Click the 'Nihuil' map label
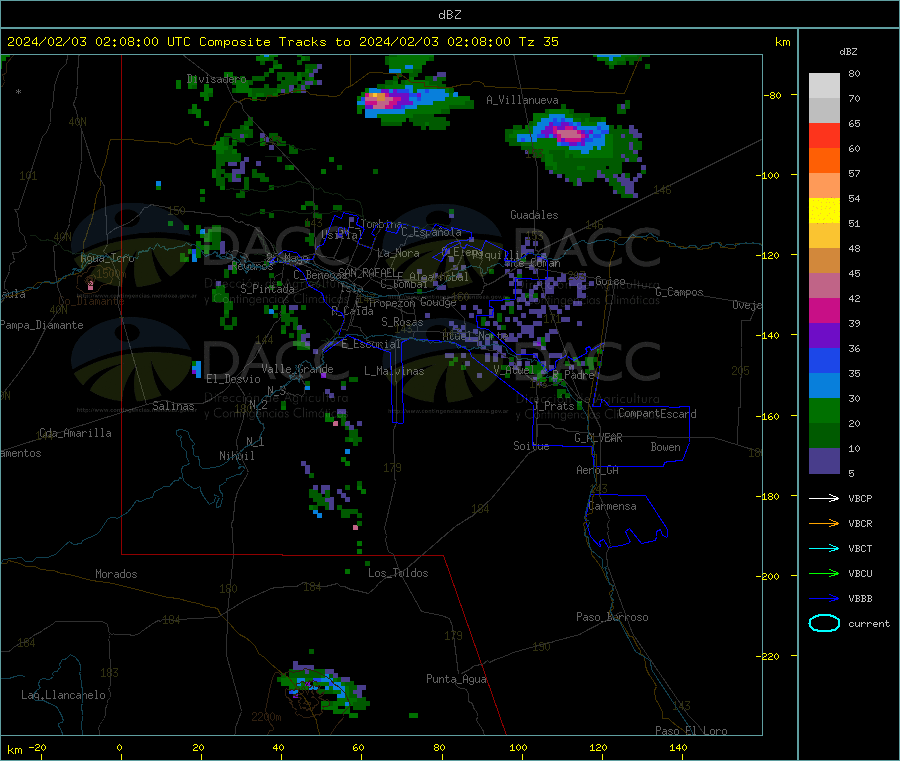Viewport: 900px width, 761px height. [236, 456]
